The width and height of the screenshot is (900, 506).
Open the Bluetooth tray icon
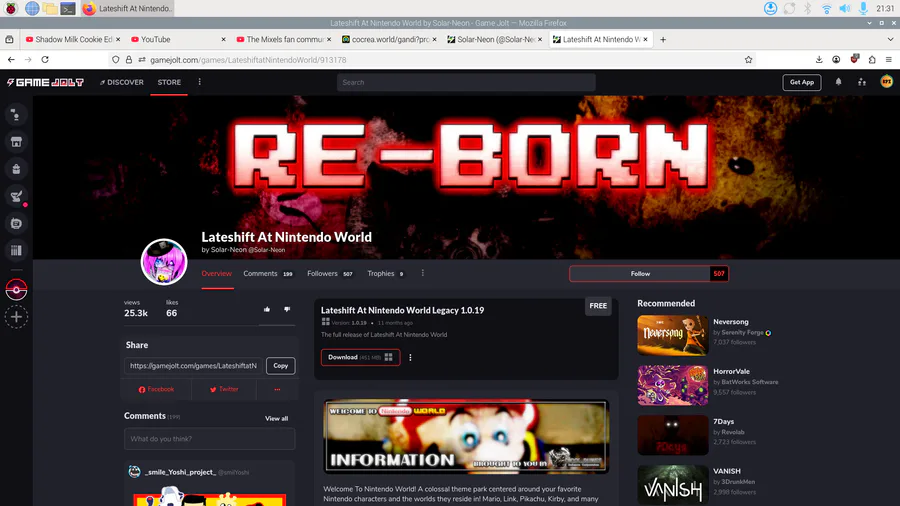coord(808,8)
